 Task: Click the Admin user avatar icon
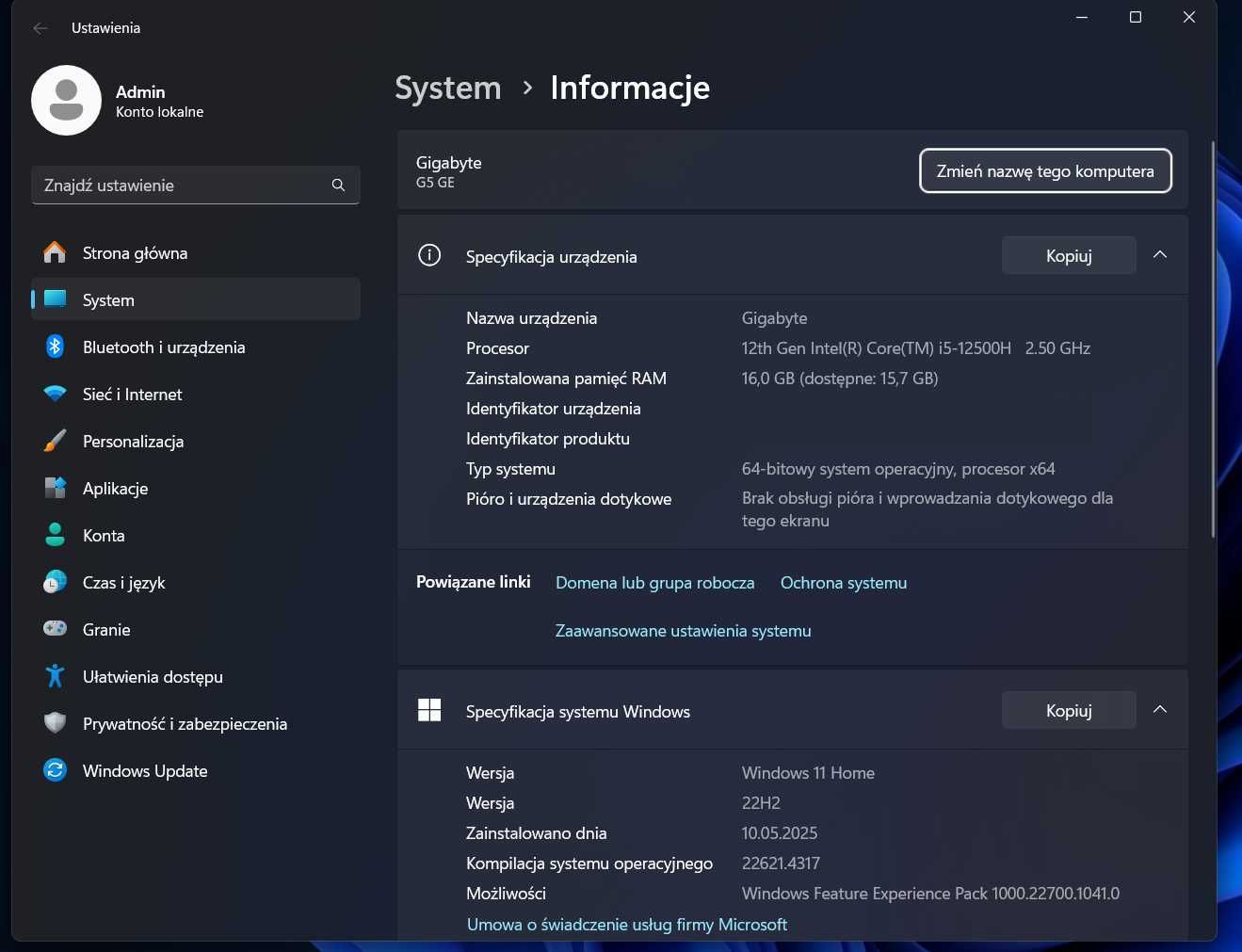pyautogui.click(x=66, y=100)
